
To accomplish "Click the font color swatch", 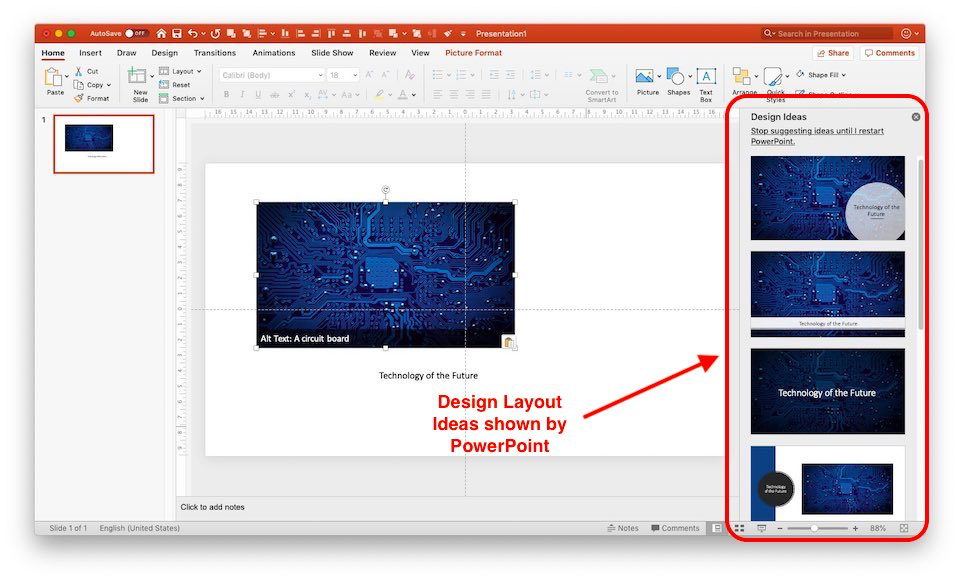I will [402, 95].
